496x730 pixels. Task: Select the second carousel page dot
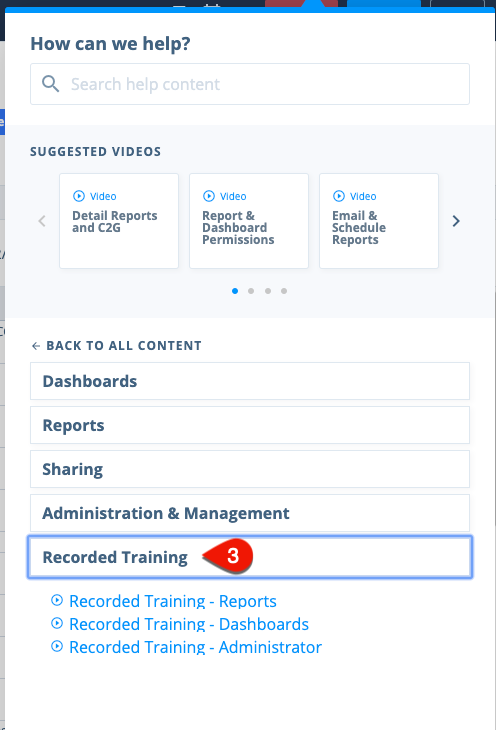click(251, 291)
